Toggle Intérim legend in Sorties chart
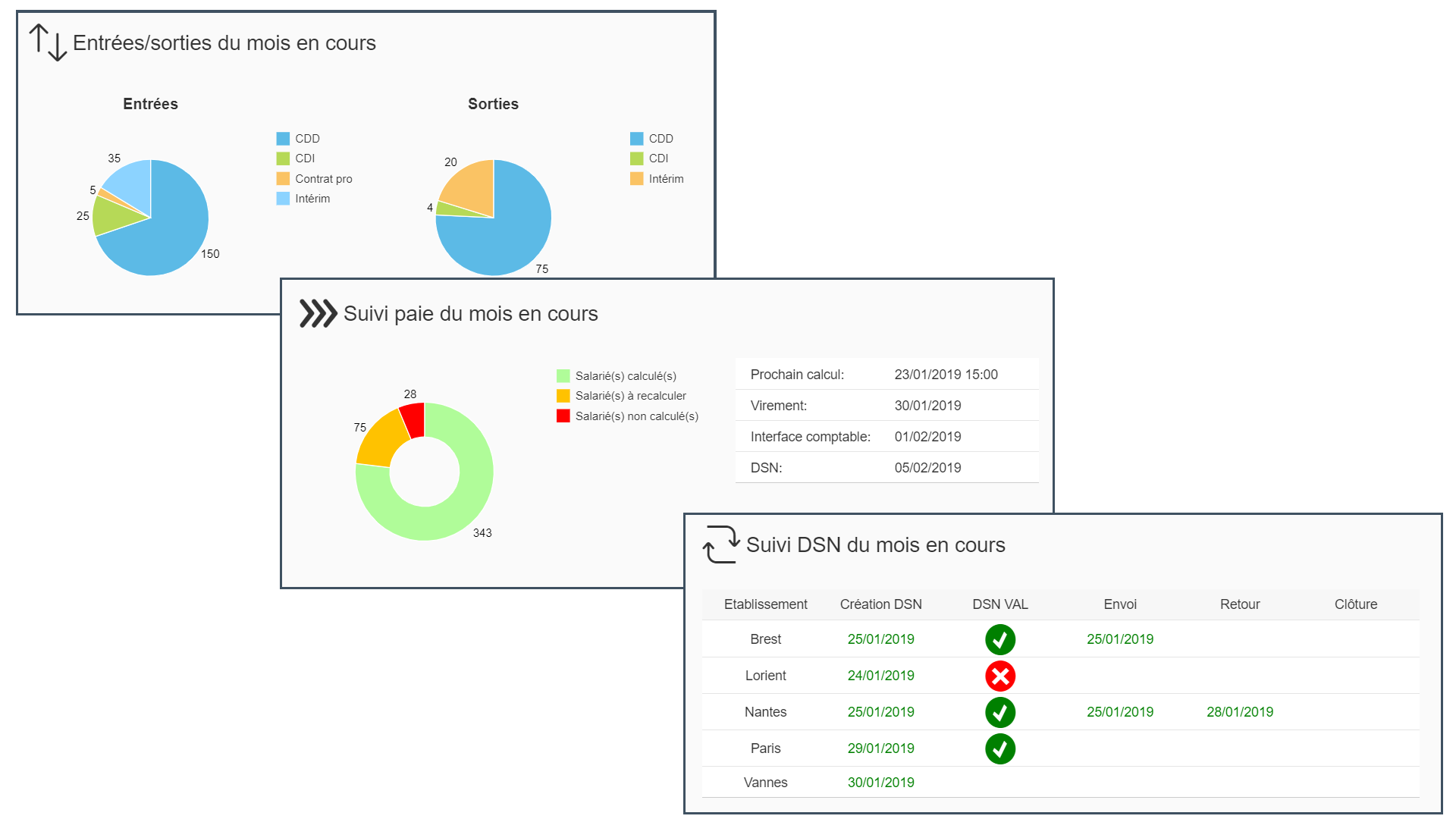 pos(657,179)
